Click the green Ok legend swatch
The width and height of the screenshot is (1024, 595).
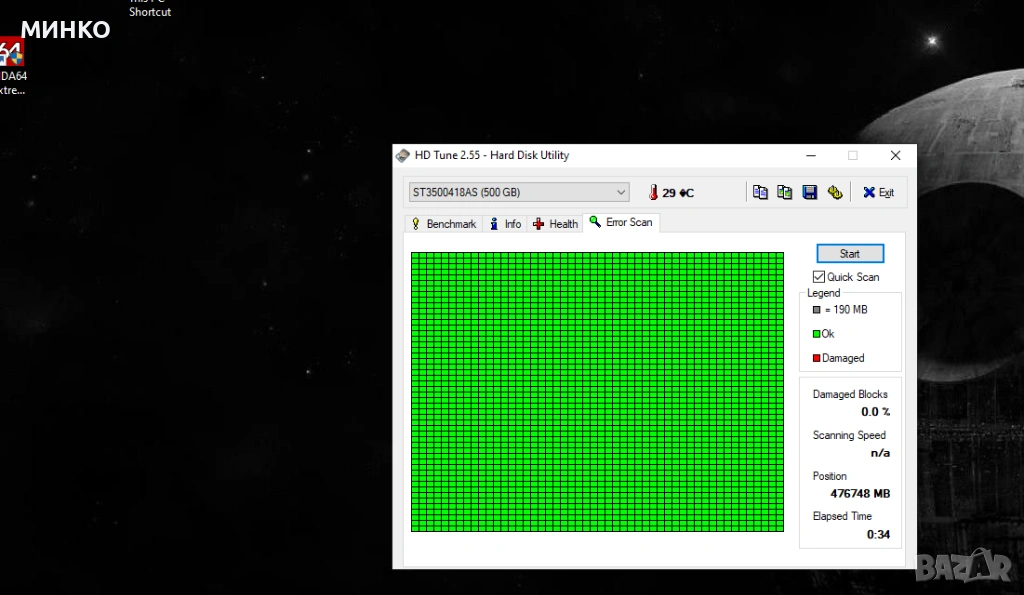click(816, 334)
